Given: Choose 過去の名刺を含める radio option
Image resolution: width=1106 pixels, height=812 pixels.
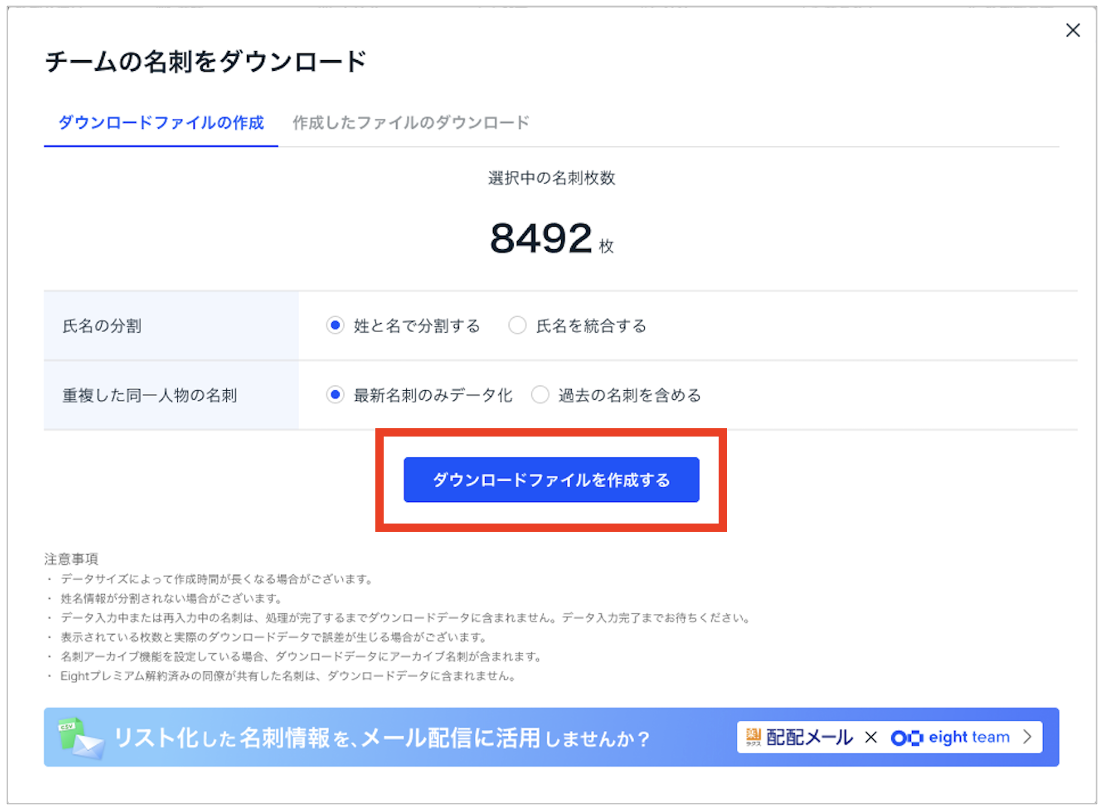Looking at the screenshot, I should [541, 395].
